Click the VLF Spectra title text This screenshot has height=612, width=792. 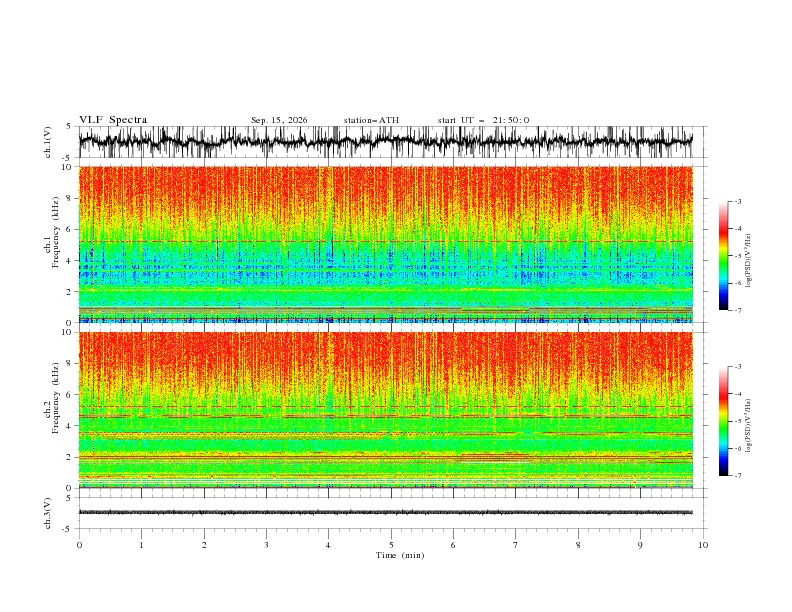[113, 120]
